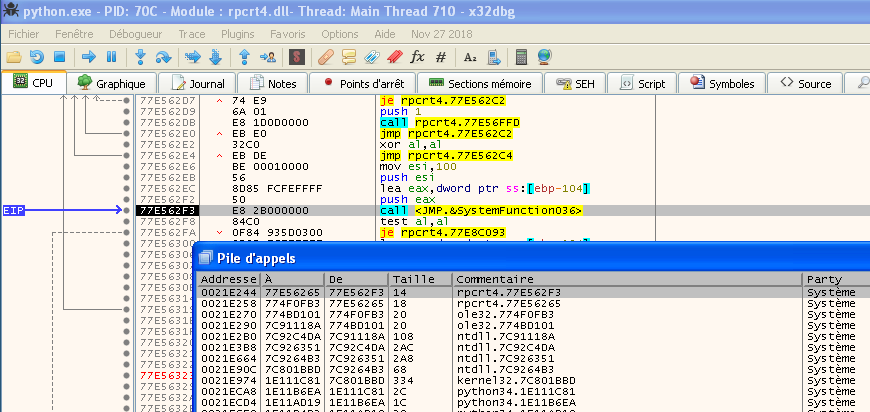The width and height of the screenshot is (870, 412).
Task: Switch to the Journal tab
Action: (x=198, y=84)
